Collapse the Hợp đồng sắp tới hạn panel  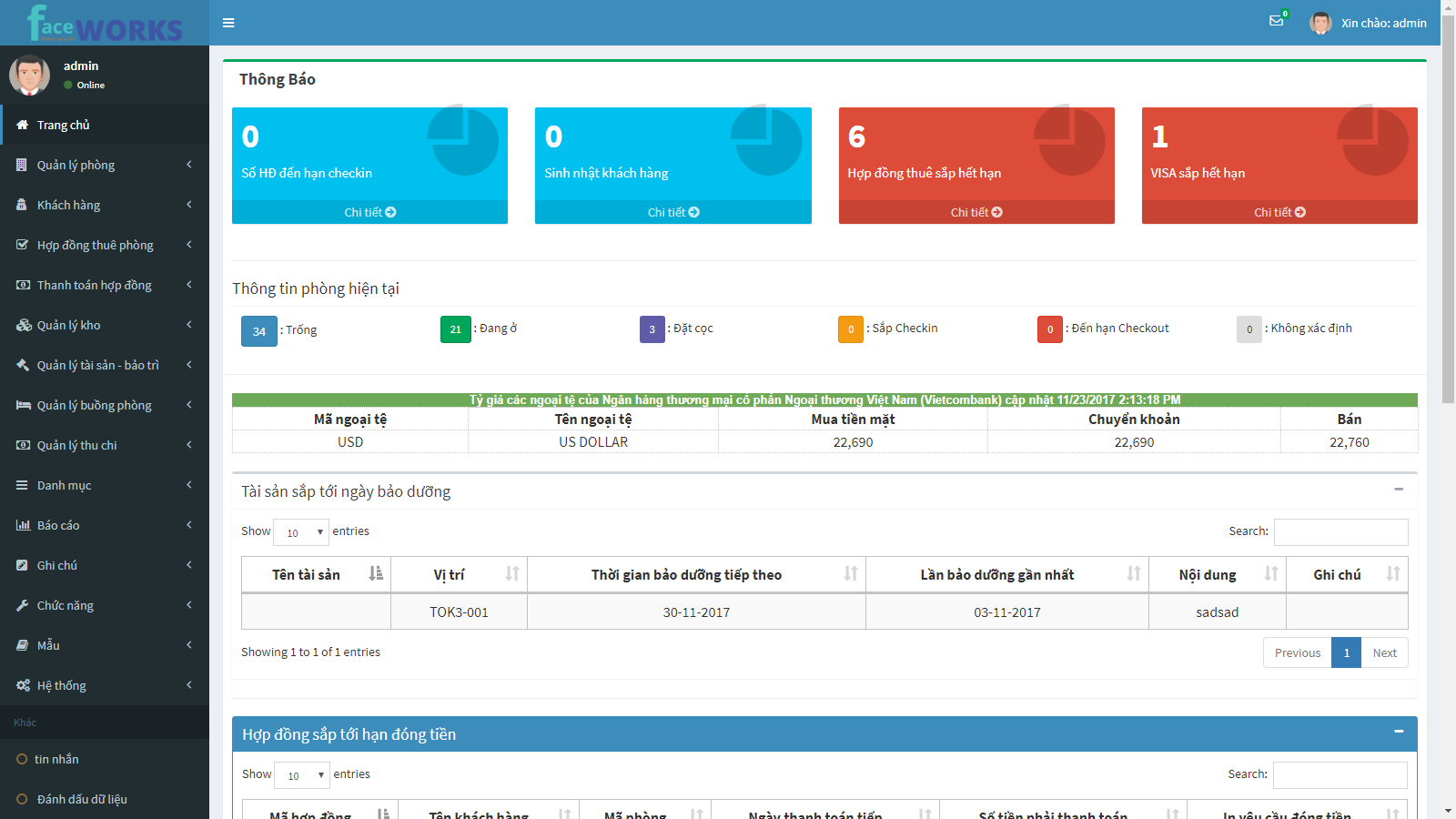click(x=1399, y=732)
